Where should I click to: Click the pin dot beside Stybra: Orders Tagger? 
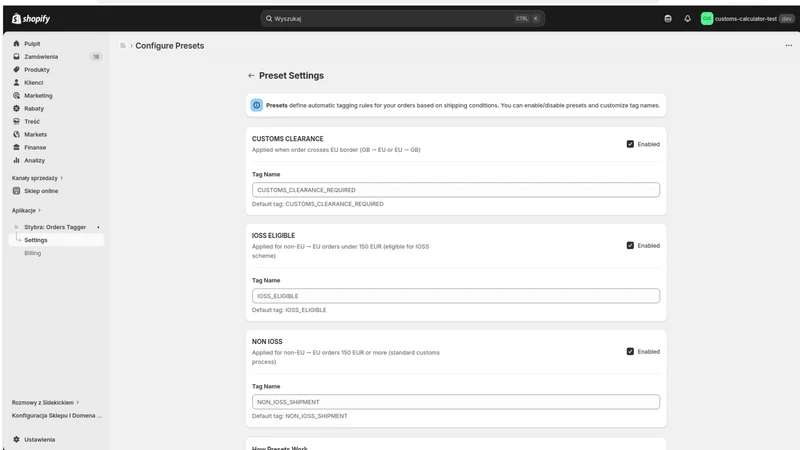[x=98, y=227]
